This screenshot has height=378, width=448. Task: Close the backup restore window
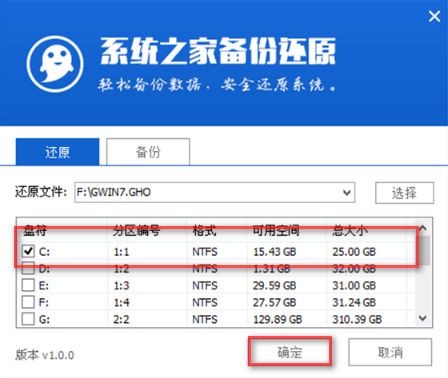tap(434, 16)
